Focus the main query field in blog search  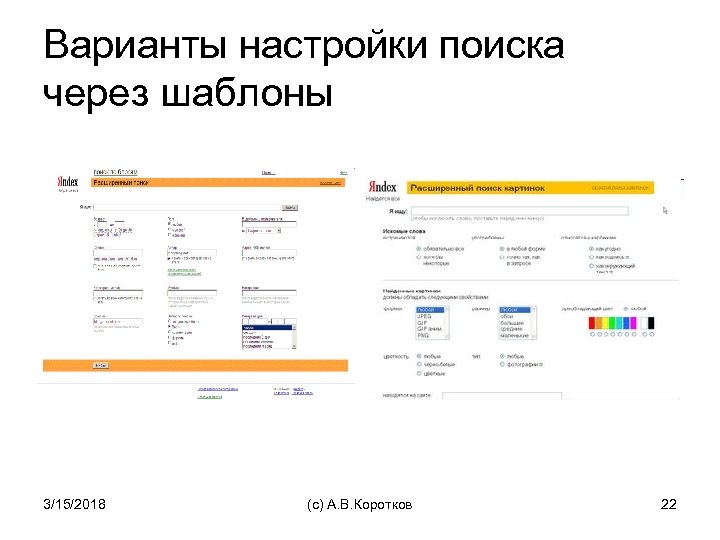(186, 208)
